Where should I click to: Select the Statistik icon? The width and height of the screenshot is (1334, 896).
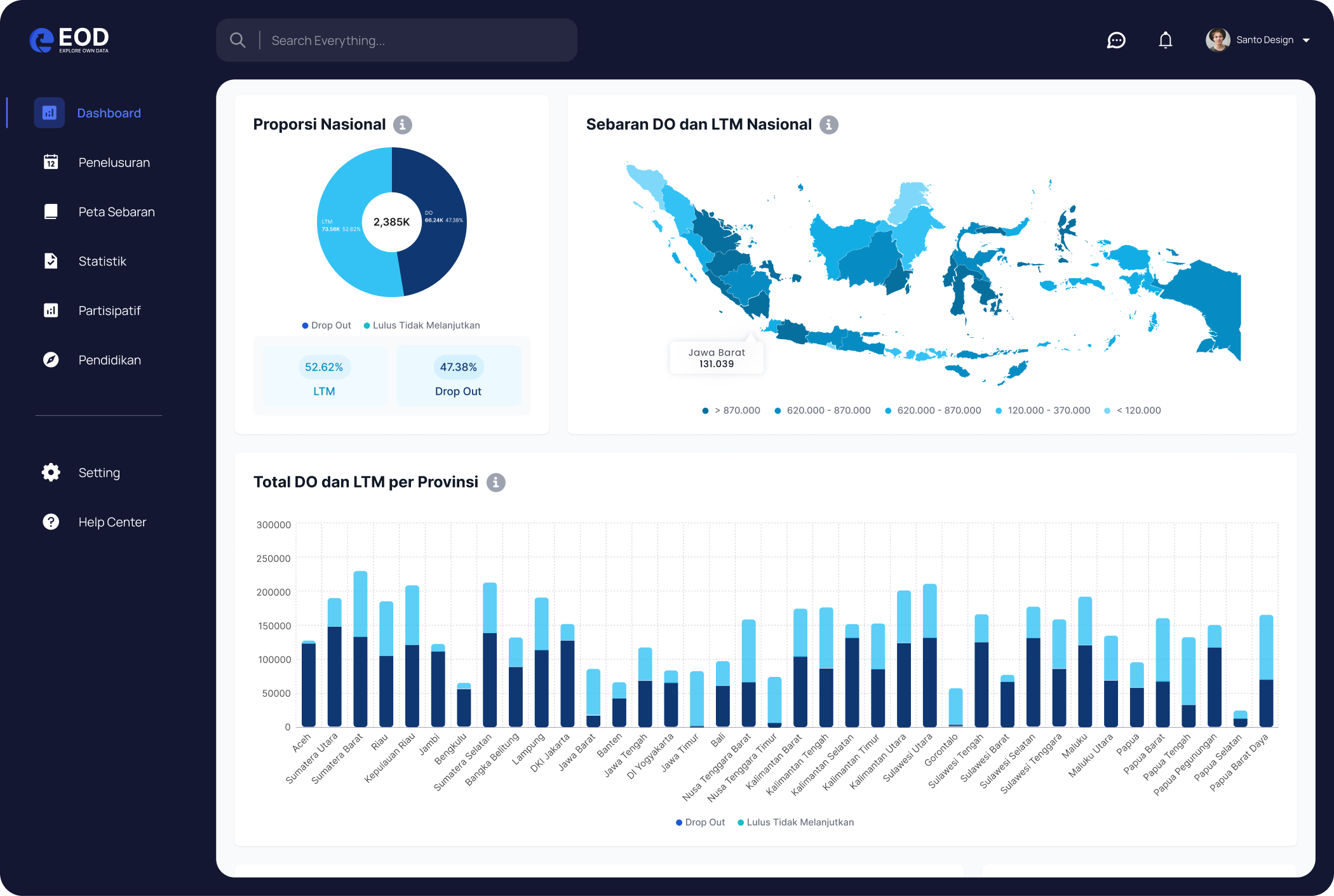50,261
